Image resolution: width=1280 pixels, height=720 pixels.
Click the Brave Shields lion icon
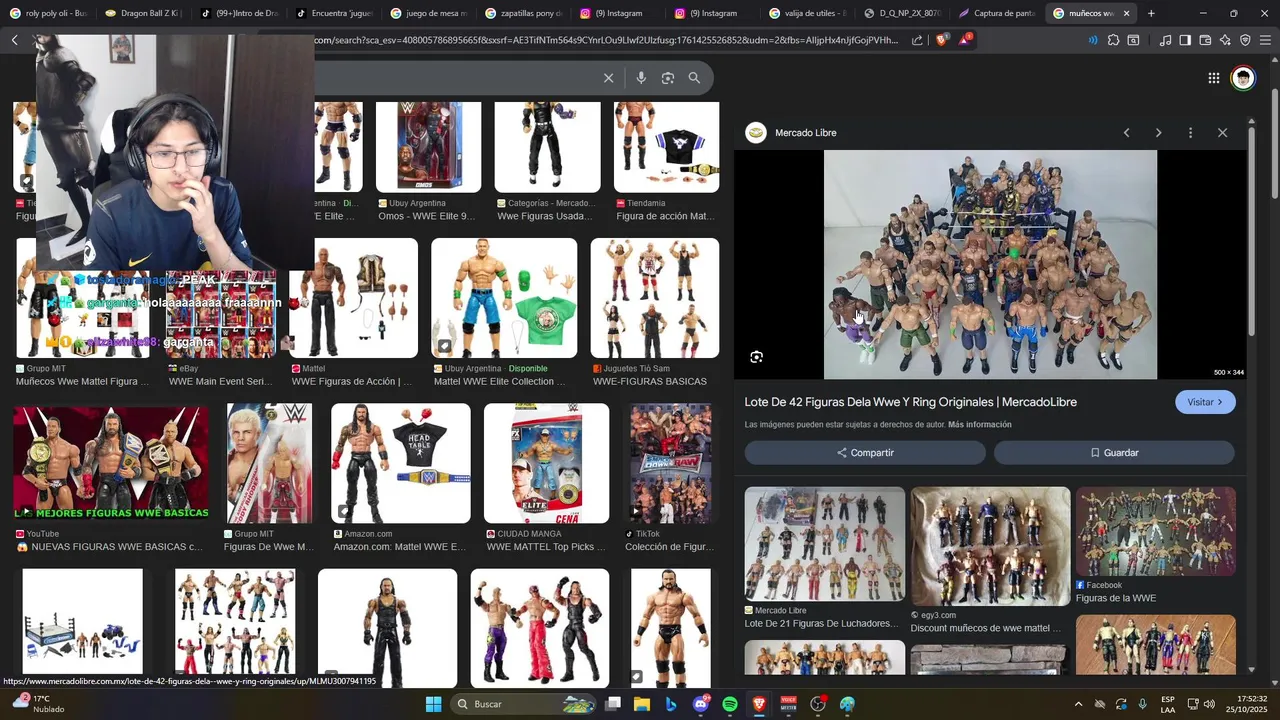941,40
